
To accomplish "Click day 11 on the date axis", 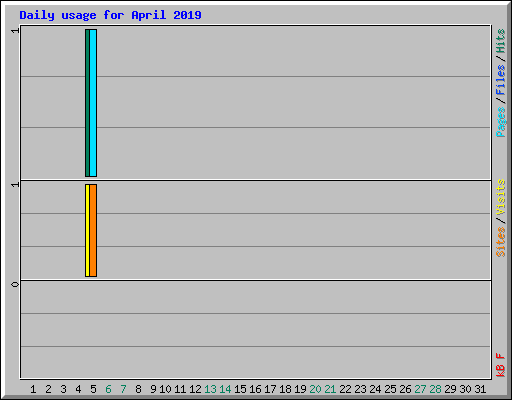I will (180, 389).
